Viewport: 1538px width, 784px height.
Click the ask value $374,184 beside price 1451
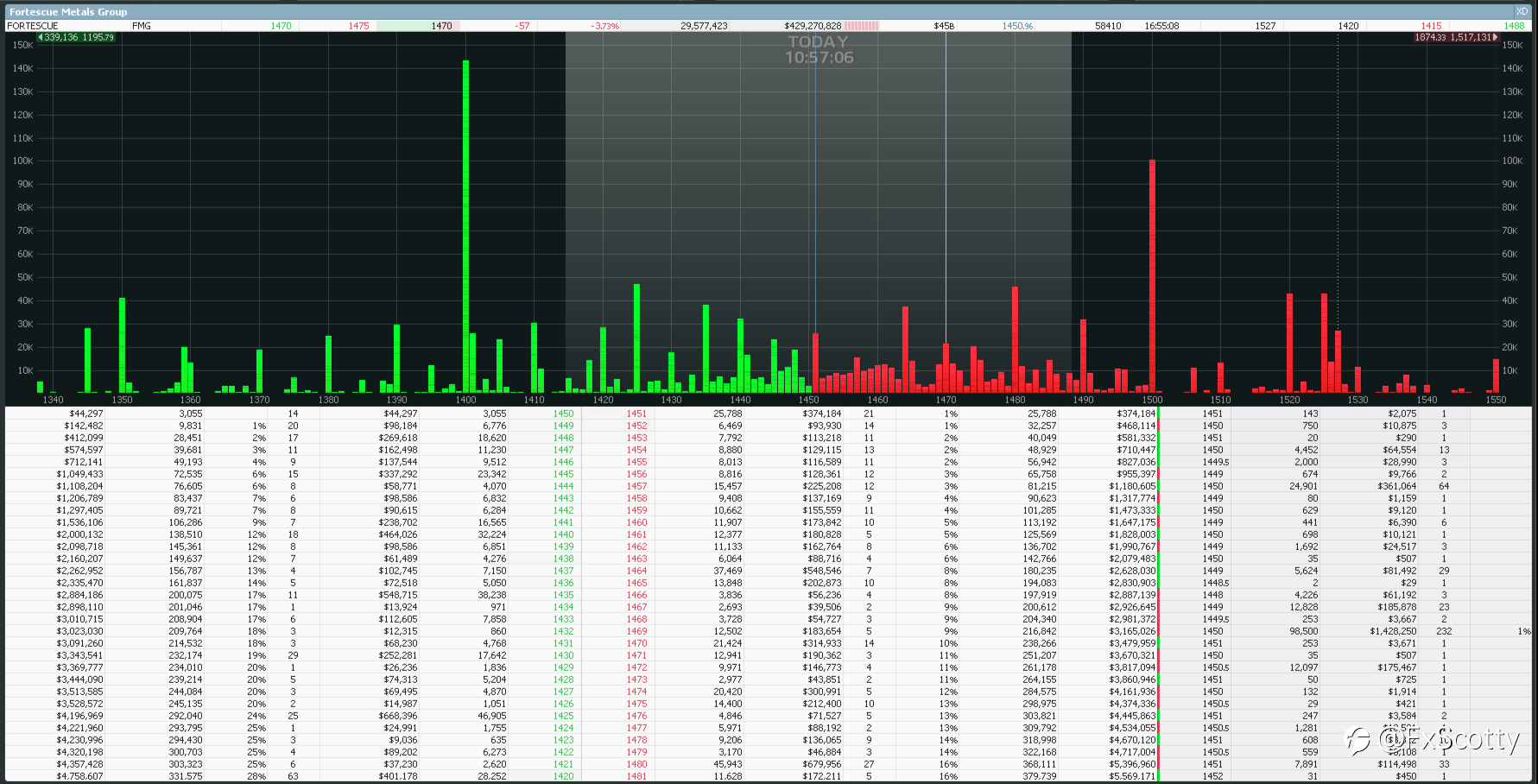(x=822, y=414)
